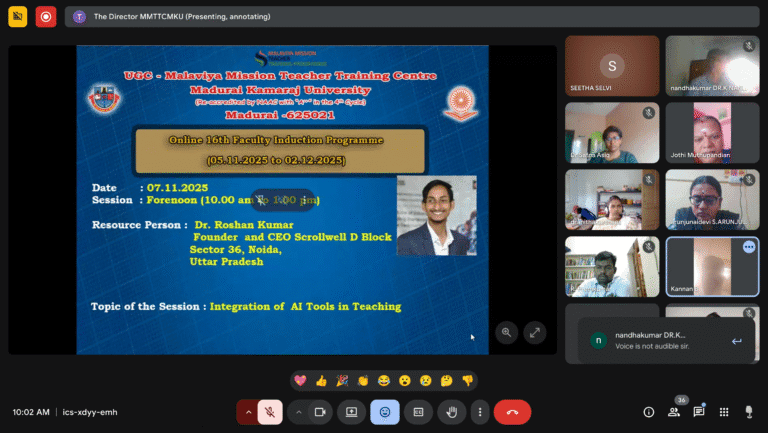Image resolution: width=768 pixels, height=433 pixels.
Task: Unmute the microphone in the bottom bar
Action: pyautogui.click(x=270, y=411)
